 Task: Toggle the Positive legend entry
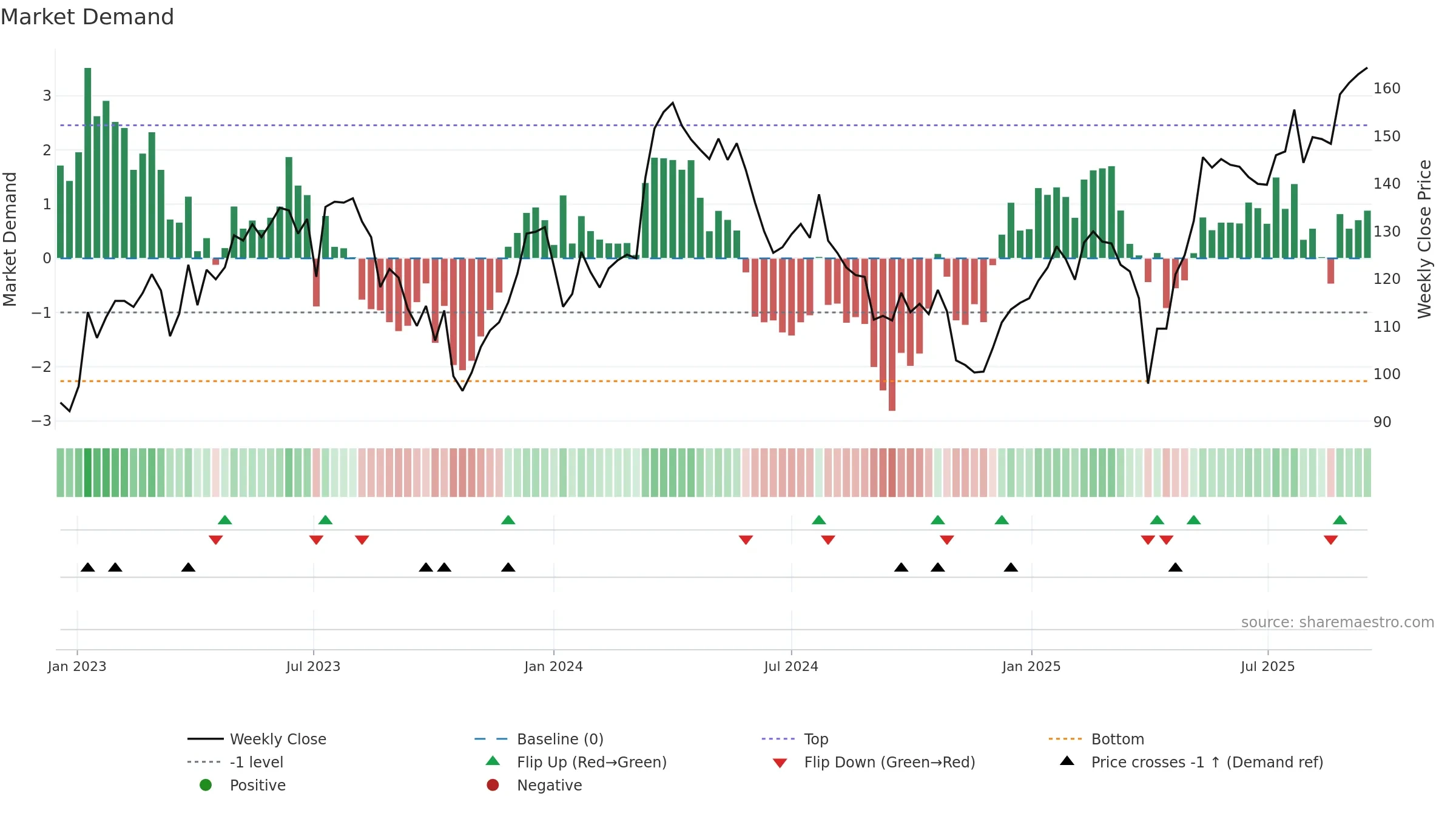[x=243, y=785]
